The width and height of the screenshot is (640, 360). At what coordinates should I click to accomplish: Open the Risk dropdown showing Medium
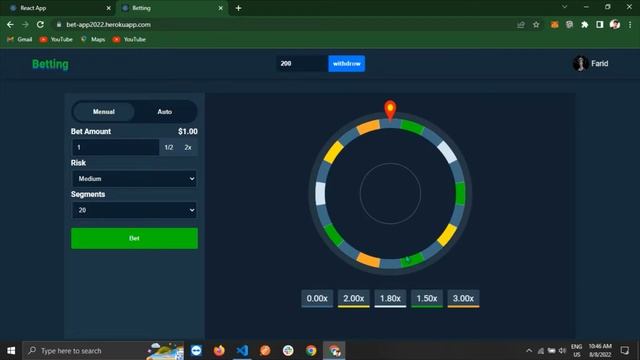point(134,179)
